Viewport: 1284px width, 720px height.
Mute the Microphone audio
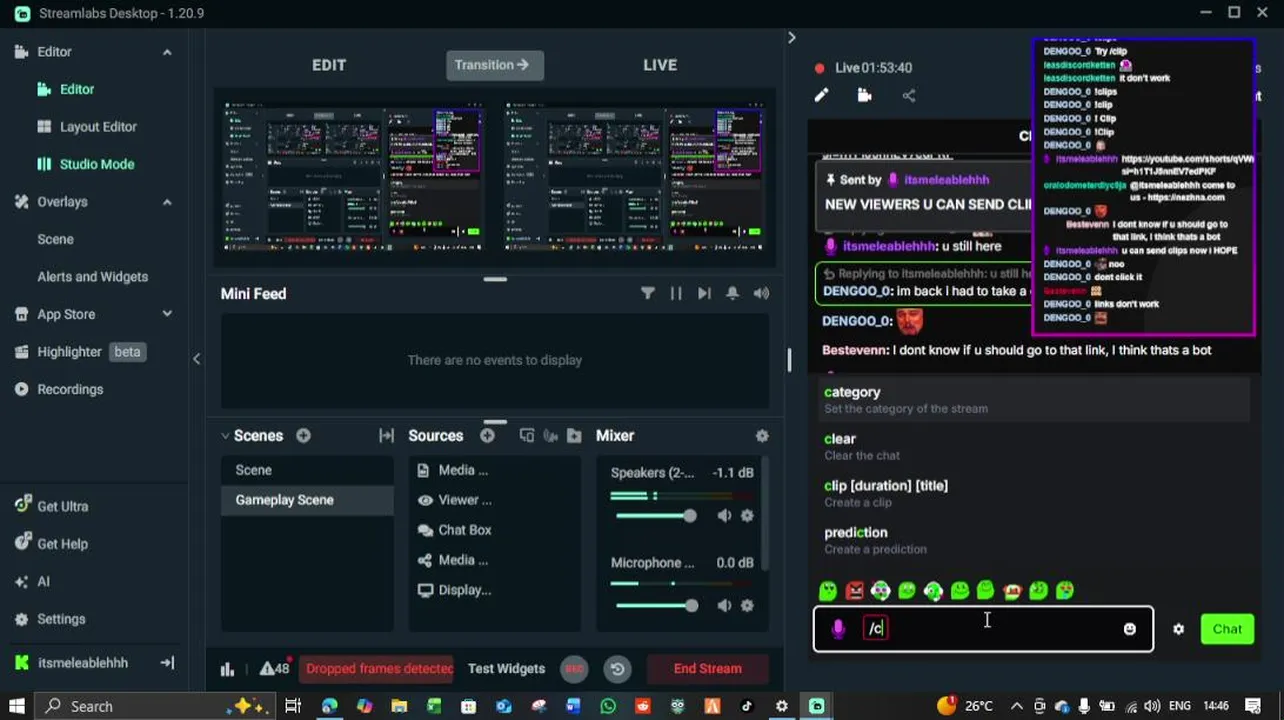(724, 605)
